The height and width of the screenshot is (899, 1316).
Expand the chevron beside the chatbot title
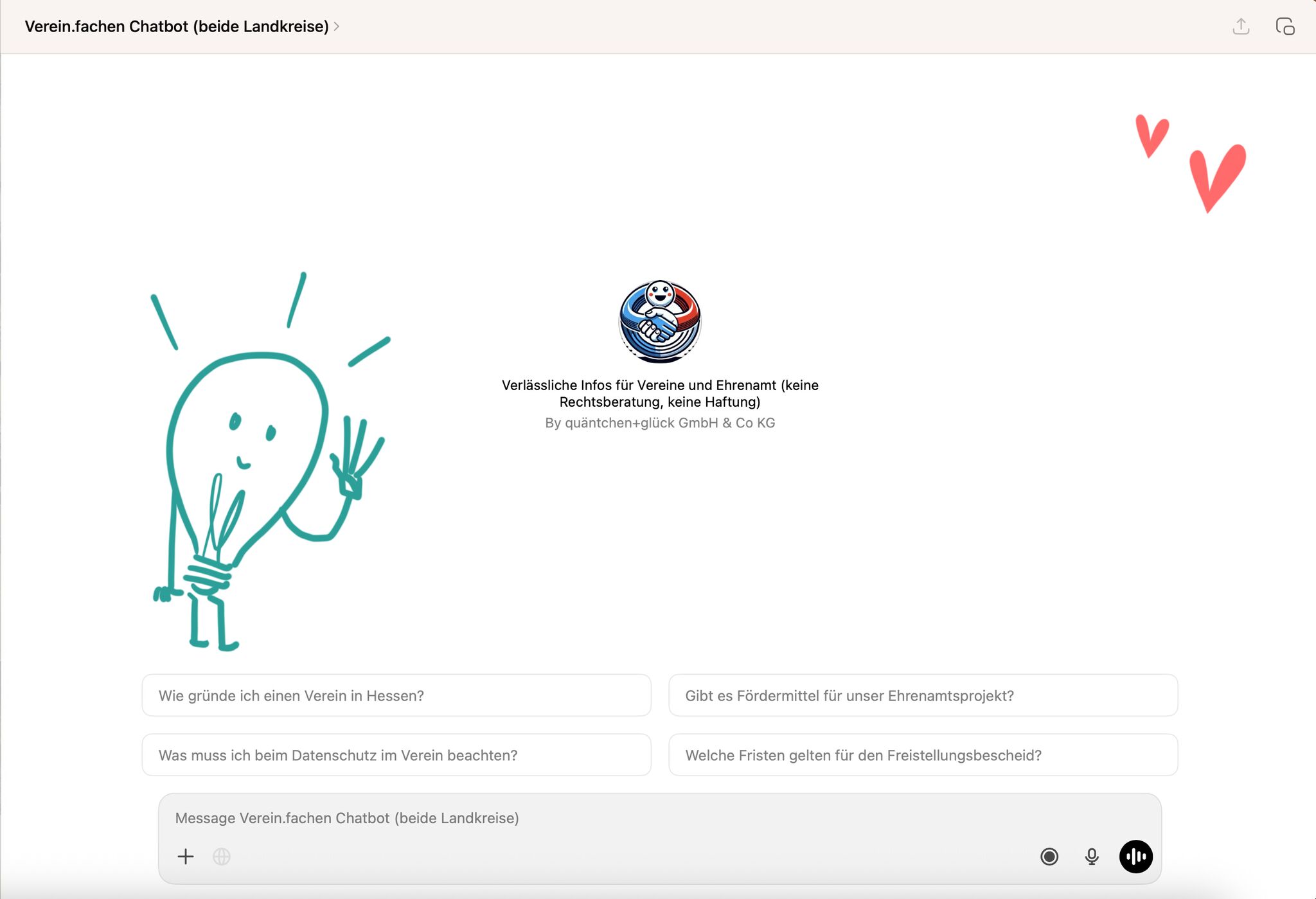337,26
